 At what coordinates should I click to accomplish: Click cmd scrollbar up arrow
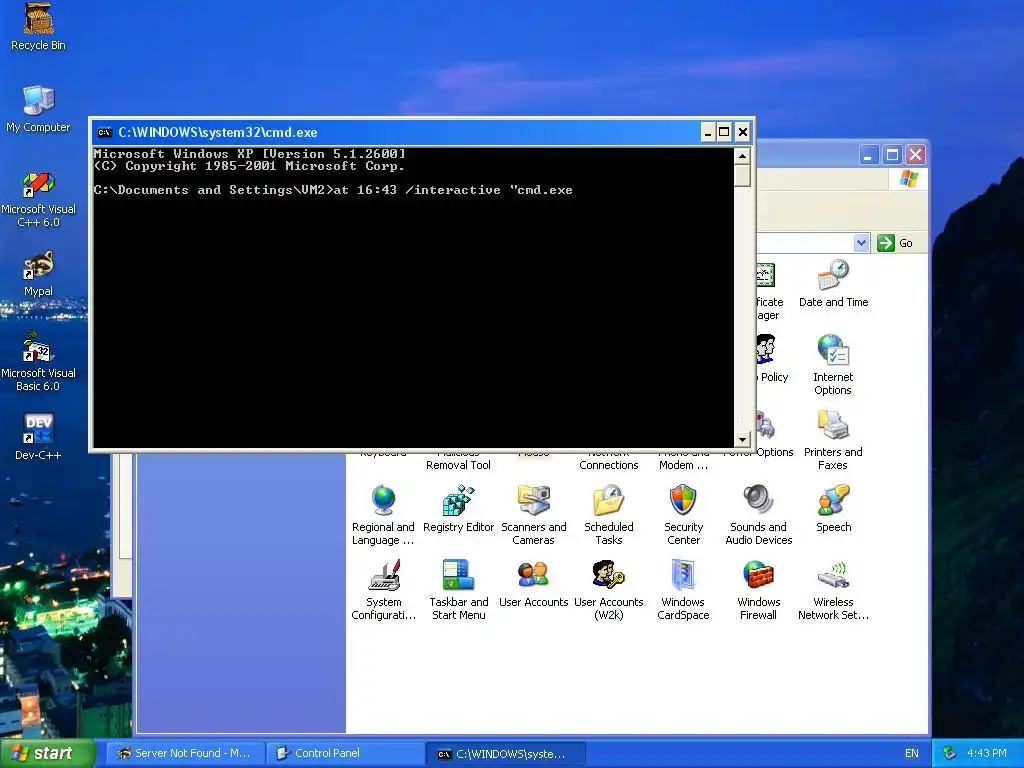pyautogui.click(x=742, y=156)
